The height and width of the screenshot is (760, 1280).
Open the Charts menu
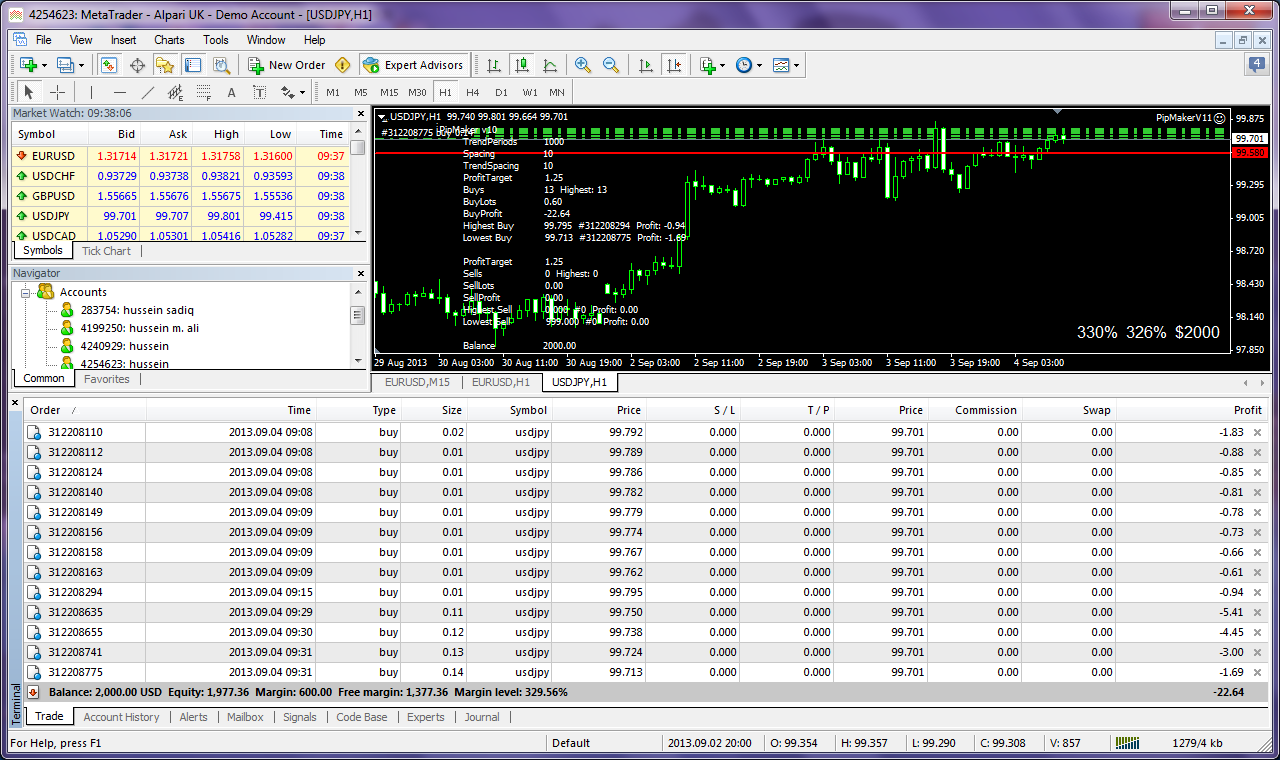[169, 40]
